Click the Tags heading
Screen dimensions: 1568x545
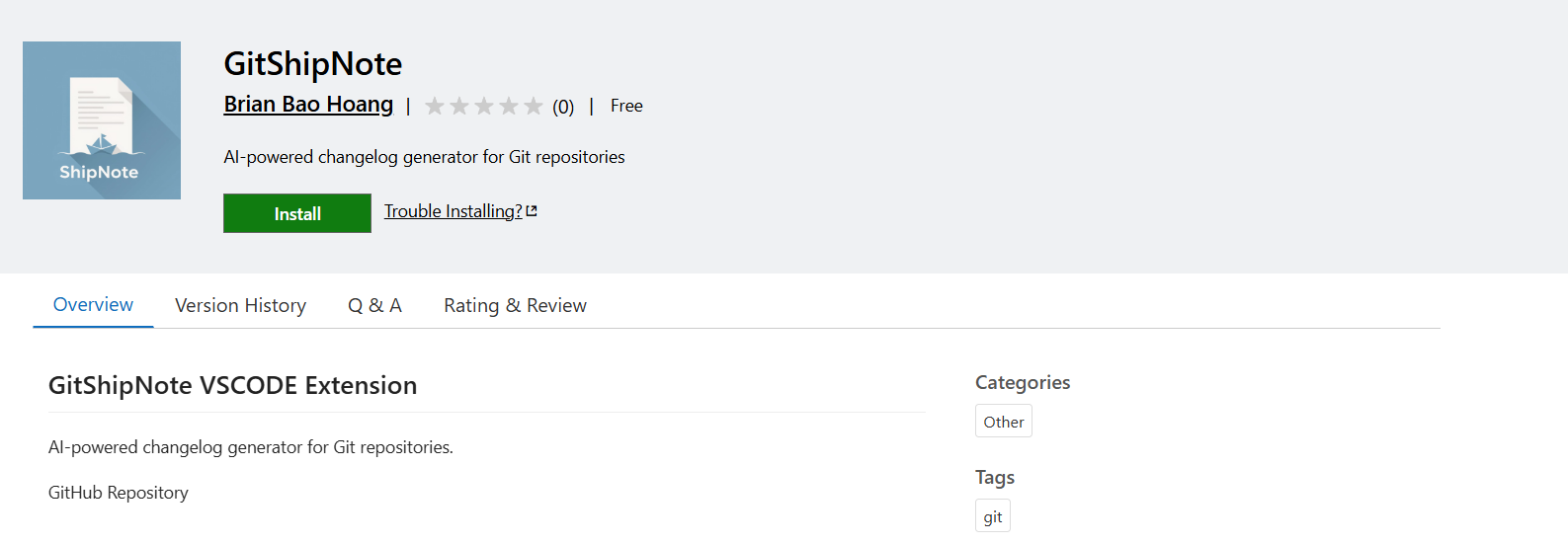click(995, 477)
